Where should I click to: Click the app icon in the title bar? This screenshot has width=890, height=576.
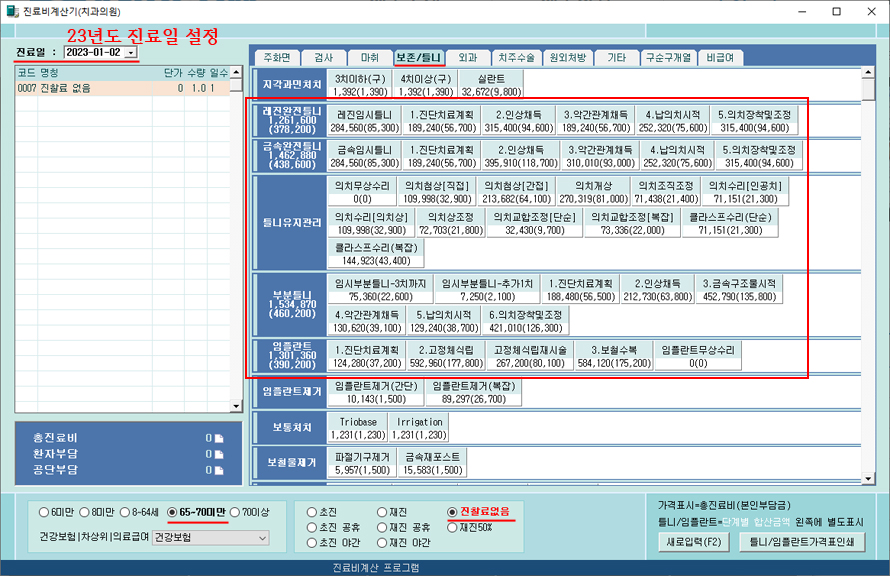(11, 11)
